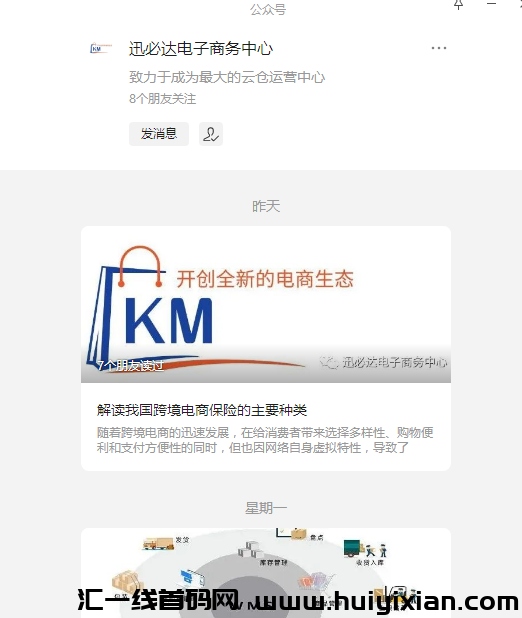Click the 7个朋友读过 label on the cover
Screen dimensions: 522x618
pyautogui.click(x=130, y=366)
